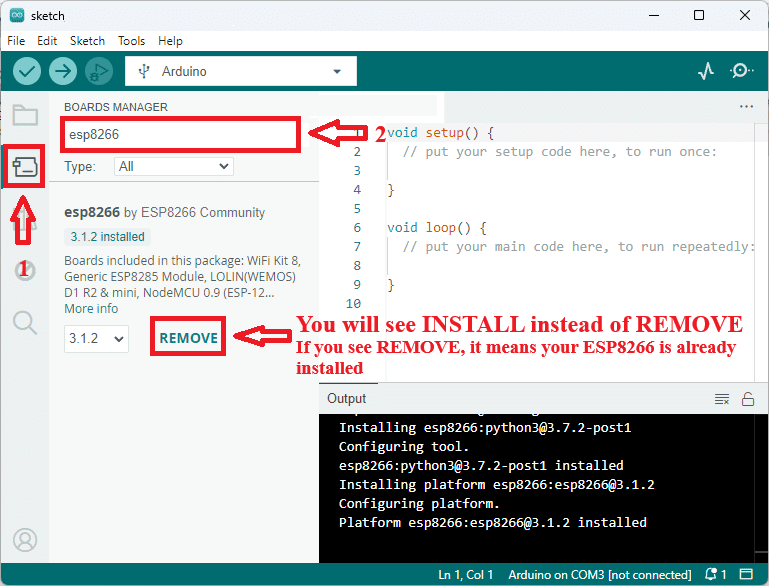Open the Serial Monitor

coord(741,71)
